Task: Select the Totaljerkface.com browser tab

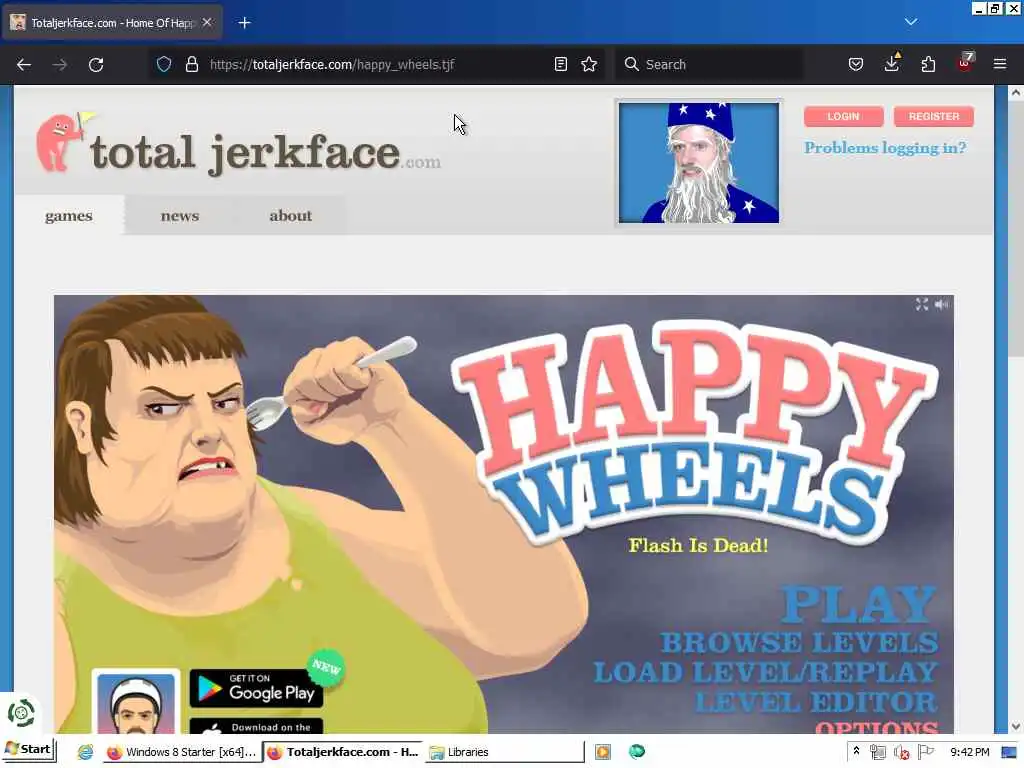Action: (112, 23)
